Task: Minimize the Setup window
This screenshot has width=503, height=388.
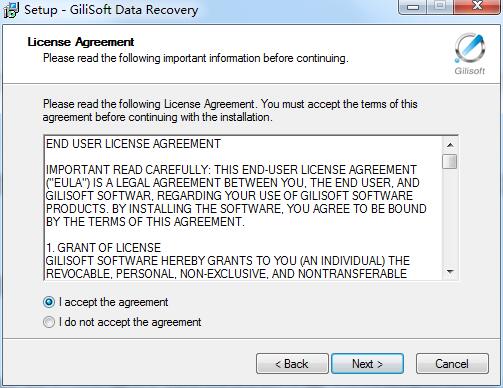Action: pyautogui.click(x=413, y=6)
